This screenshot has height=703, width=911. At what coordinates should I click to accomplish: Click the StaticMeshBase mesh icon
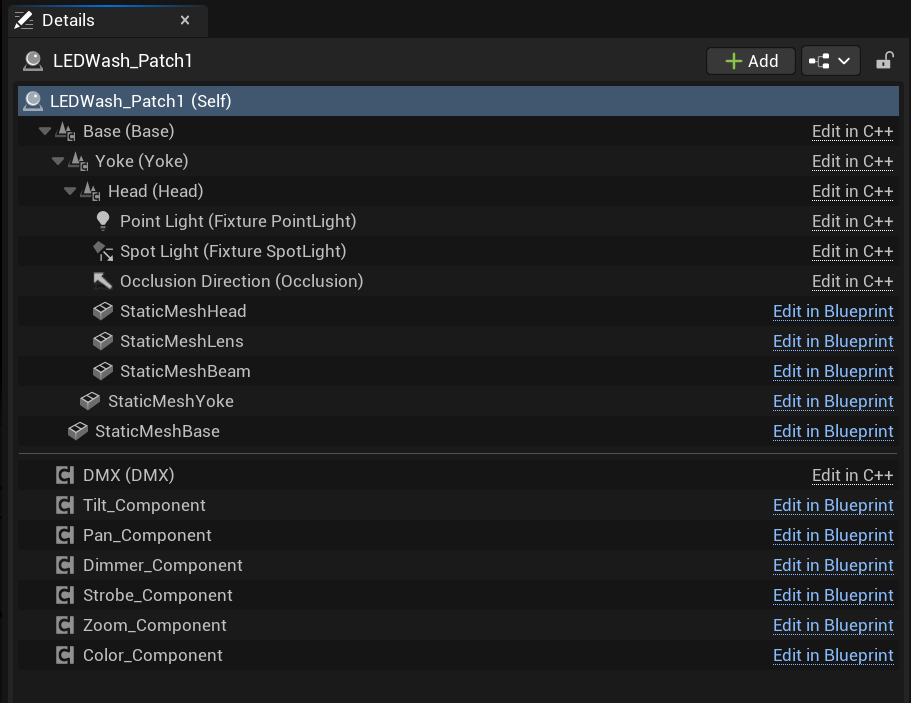coord(78,431)
